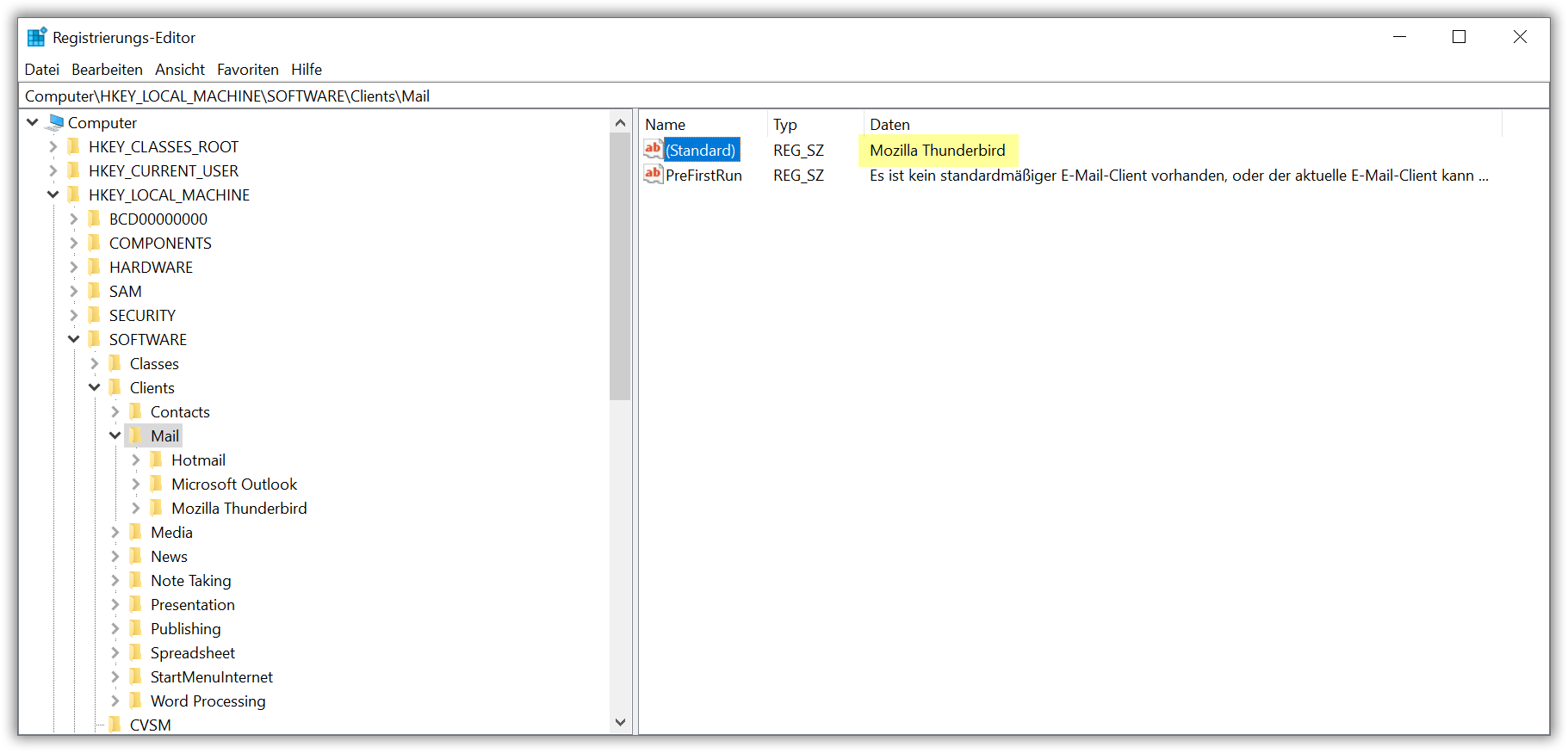1568x753 pixels.
Task: Open the Hilfe menu
Action: (307, 69)
